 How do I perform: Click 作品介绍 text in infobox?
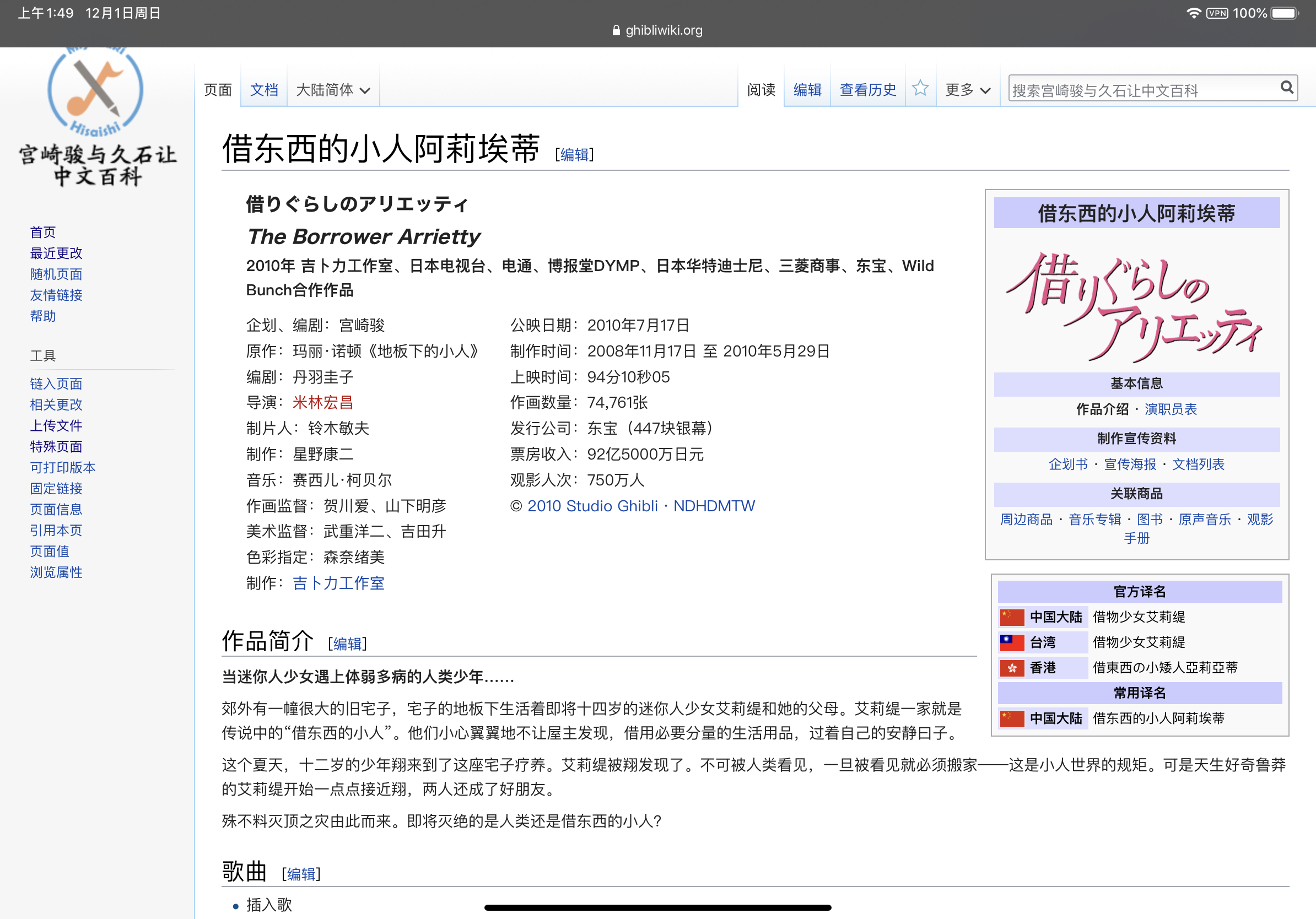(1103, 409)
